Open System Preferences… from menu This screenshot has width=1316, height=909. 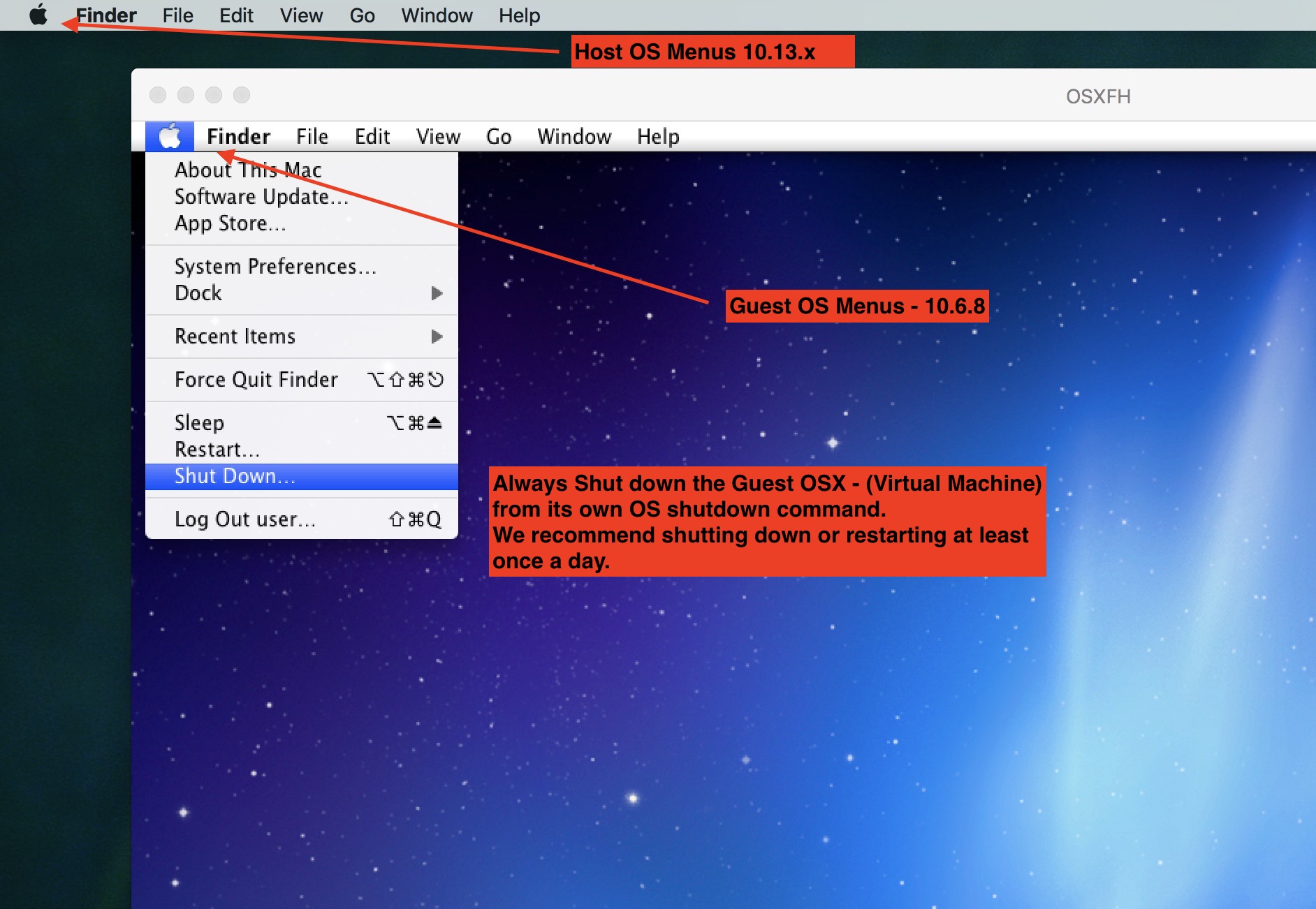301,266
